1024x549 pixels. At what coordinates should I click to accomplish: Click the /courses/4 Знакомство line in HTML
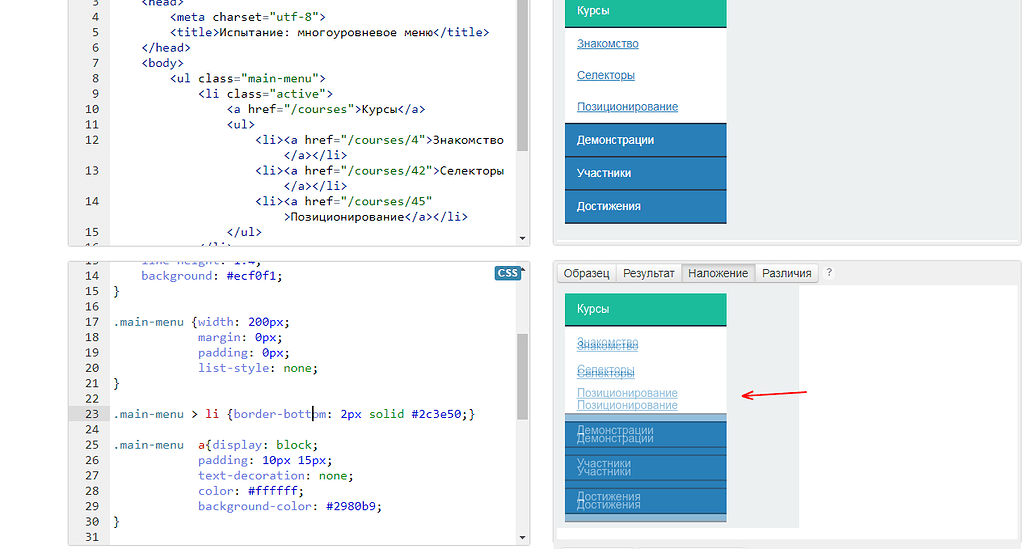(x=379, y=140)
